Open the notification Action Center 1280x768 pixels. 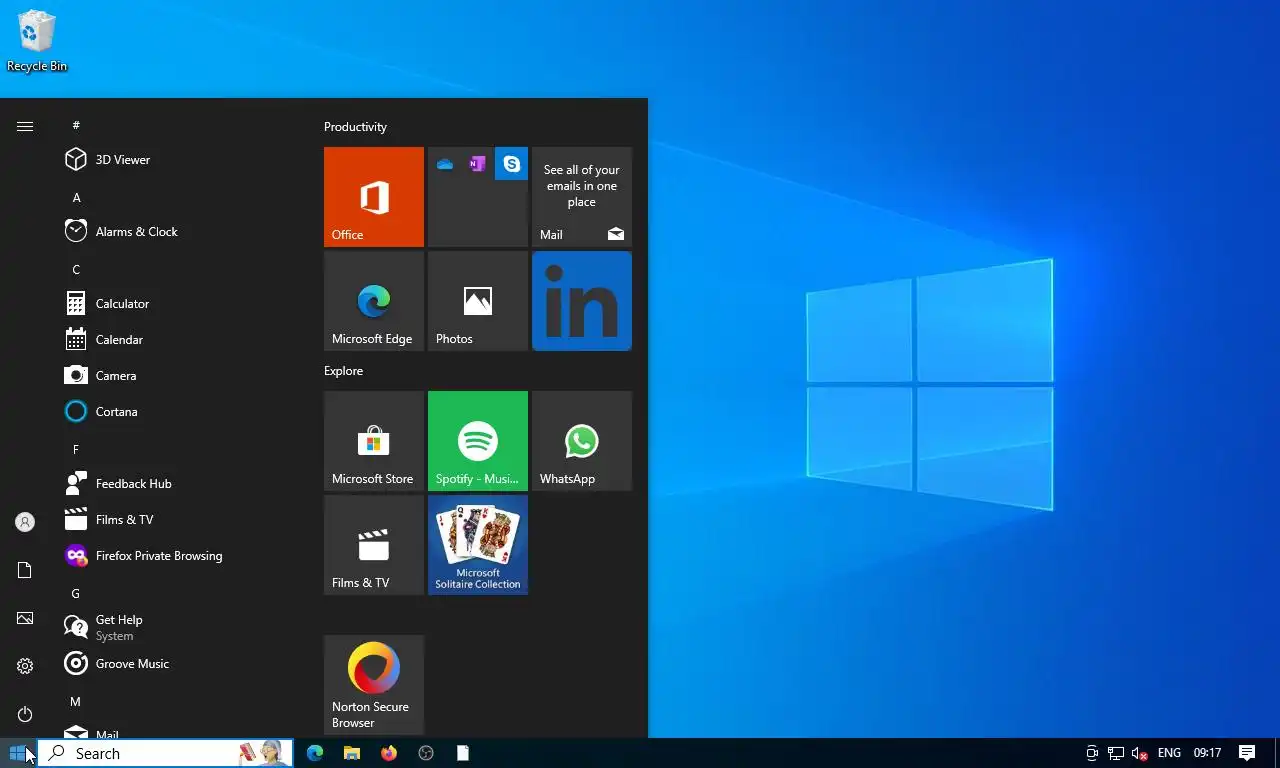pos(1247,753)
